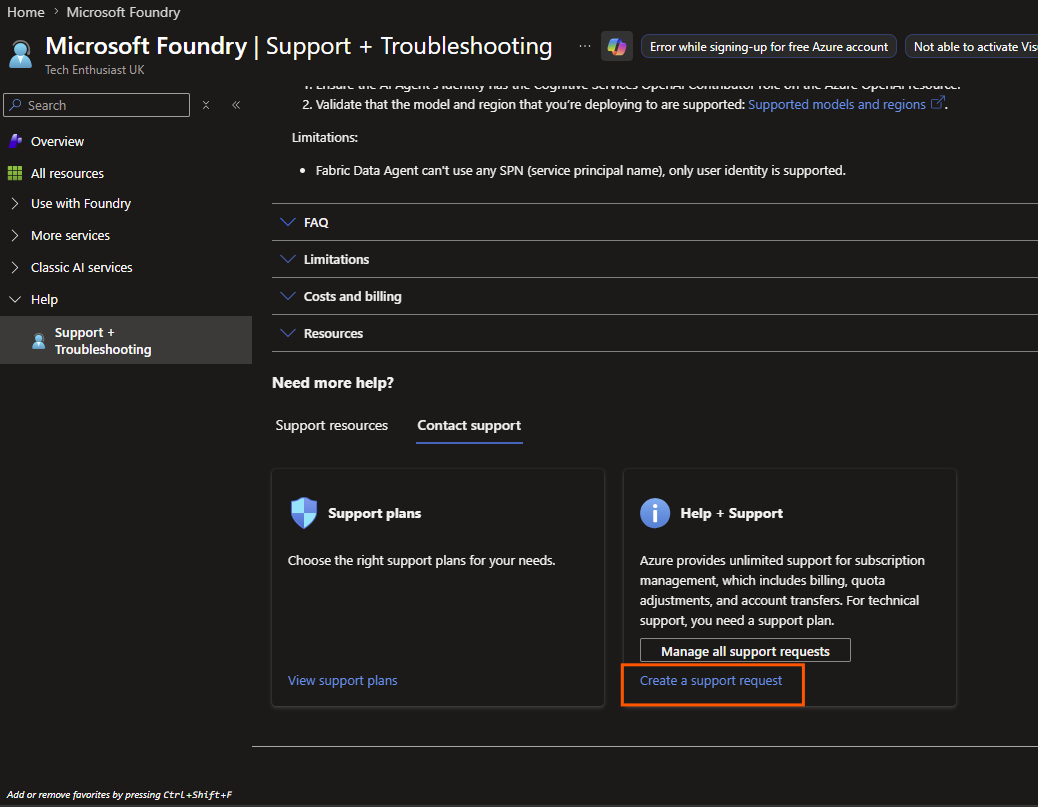Image resolution: width=1038 pixels, height=807 pixels.
Task: Click the Add or remove favorites hint
Action: pos(119,794)
